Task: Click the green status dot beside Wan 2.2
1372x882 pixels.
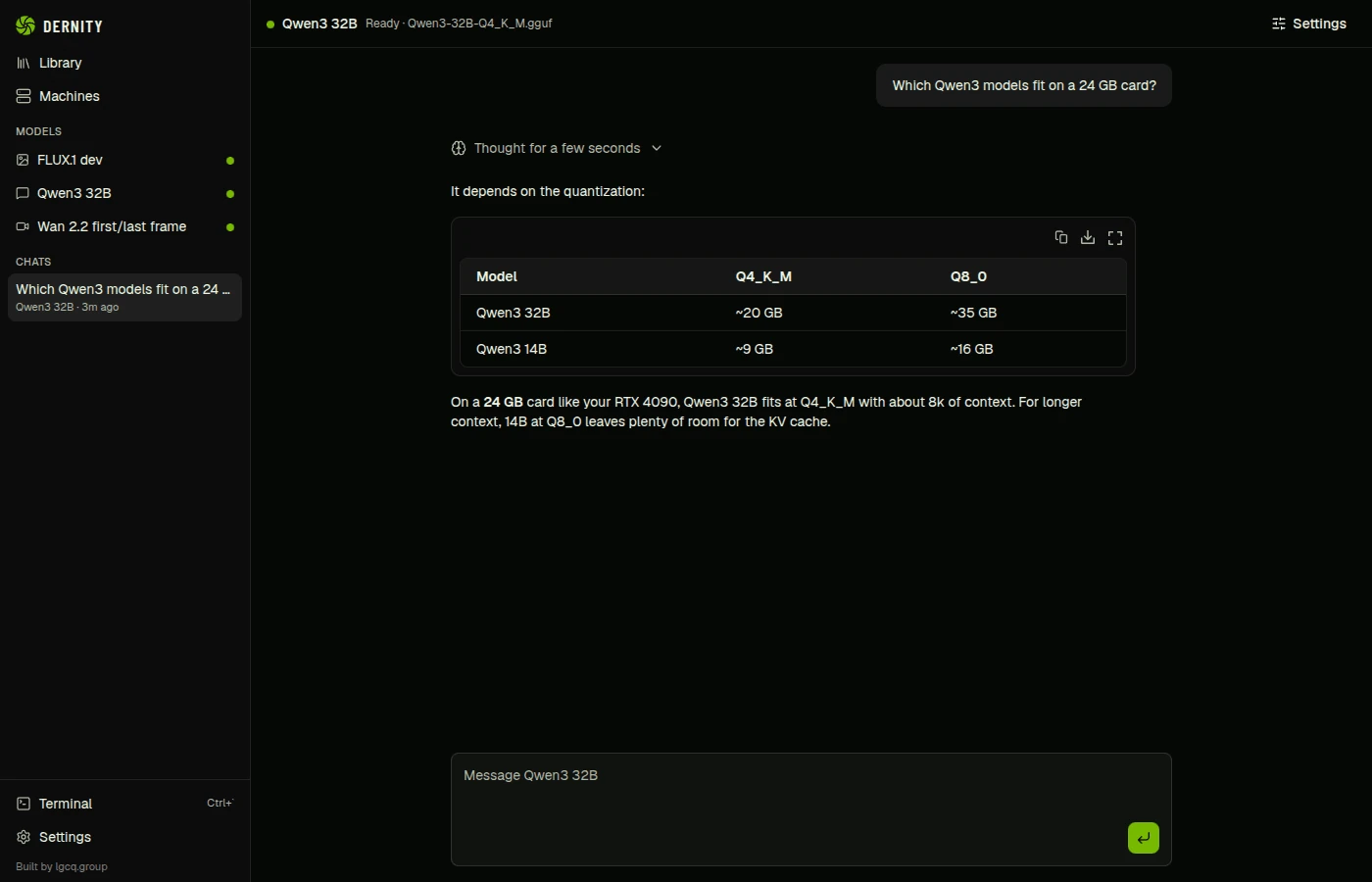Action: 230,227
